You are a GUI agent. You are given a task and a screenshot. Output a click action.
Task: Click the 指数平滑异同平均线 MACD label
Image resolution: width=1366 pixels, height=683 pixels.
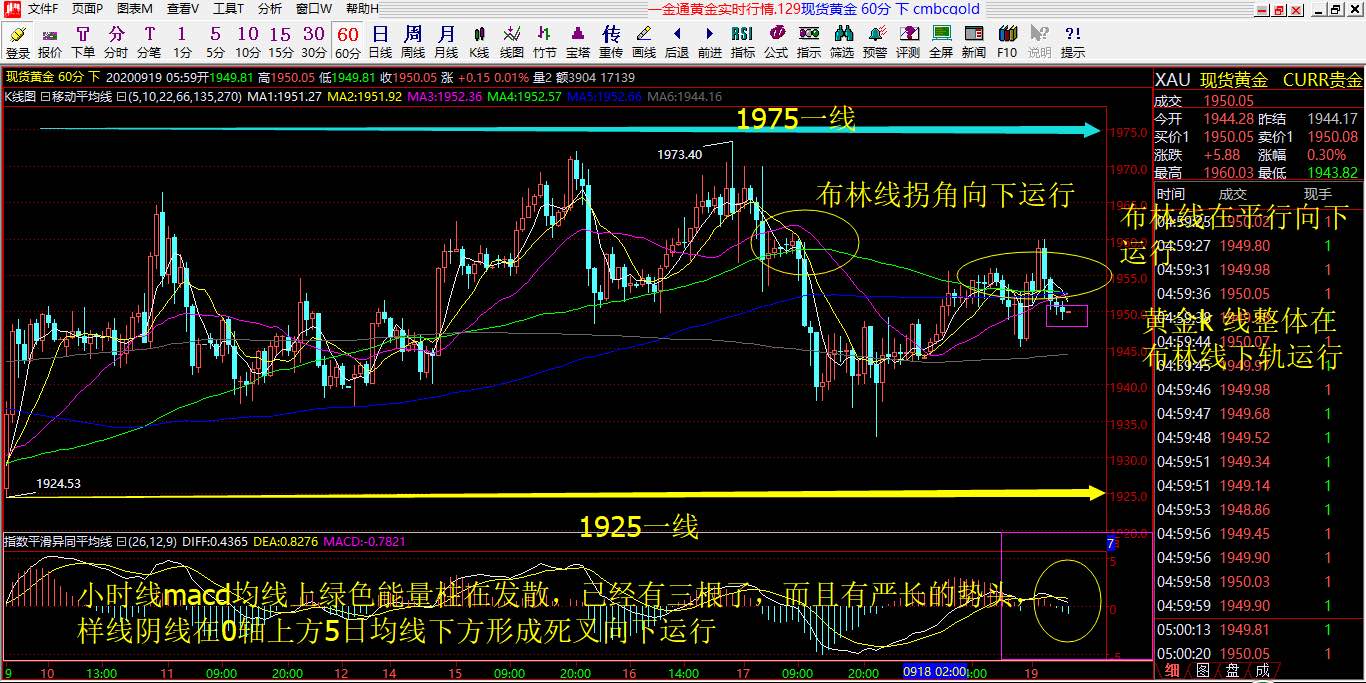[58, 541]
